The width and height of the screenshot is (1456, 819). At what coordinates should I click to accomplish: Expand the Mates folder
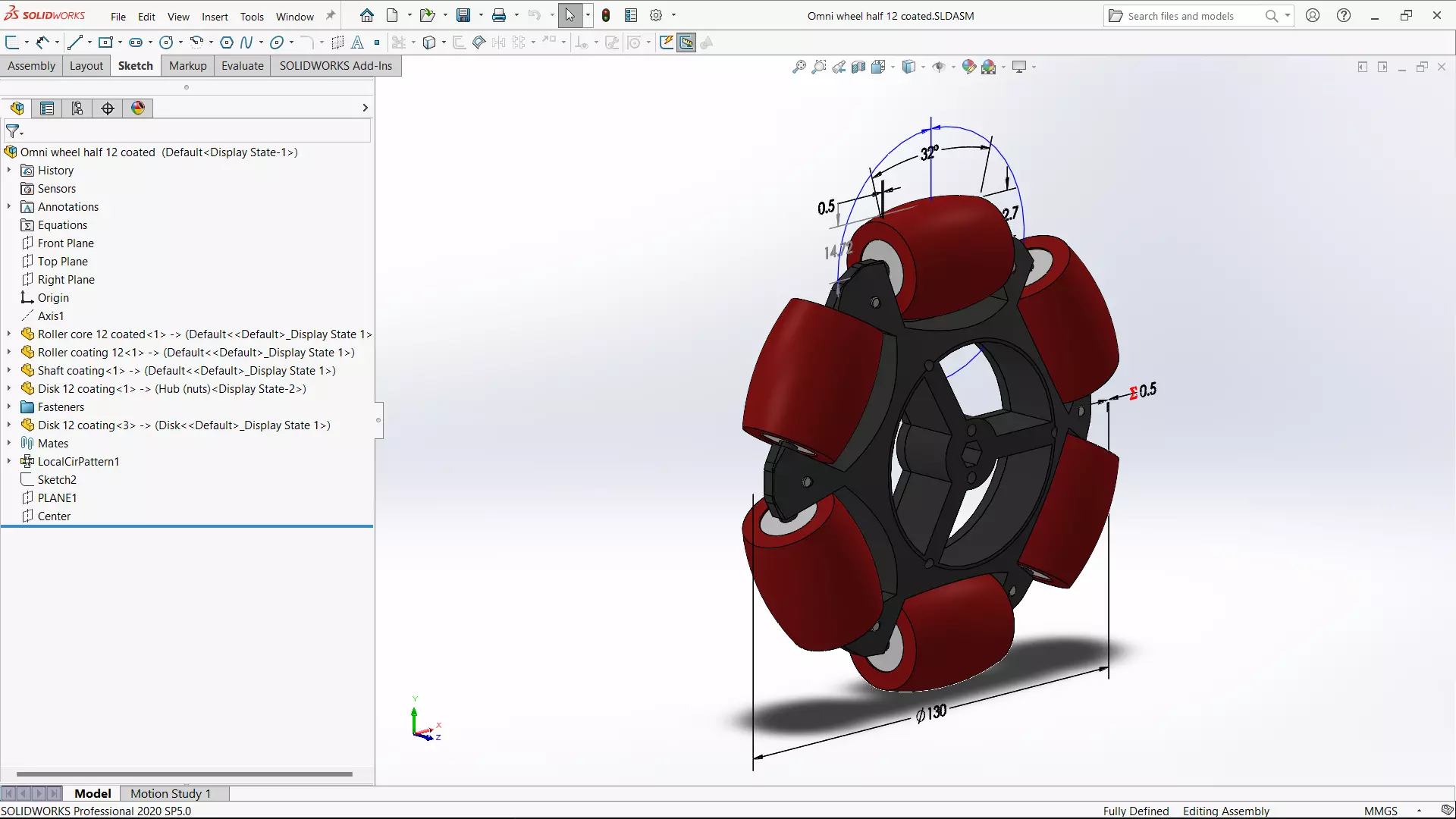tap(9, 443)
